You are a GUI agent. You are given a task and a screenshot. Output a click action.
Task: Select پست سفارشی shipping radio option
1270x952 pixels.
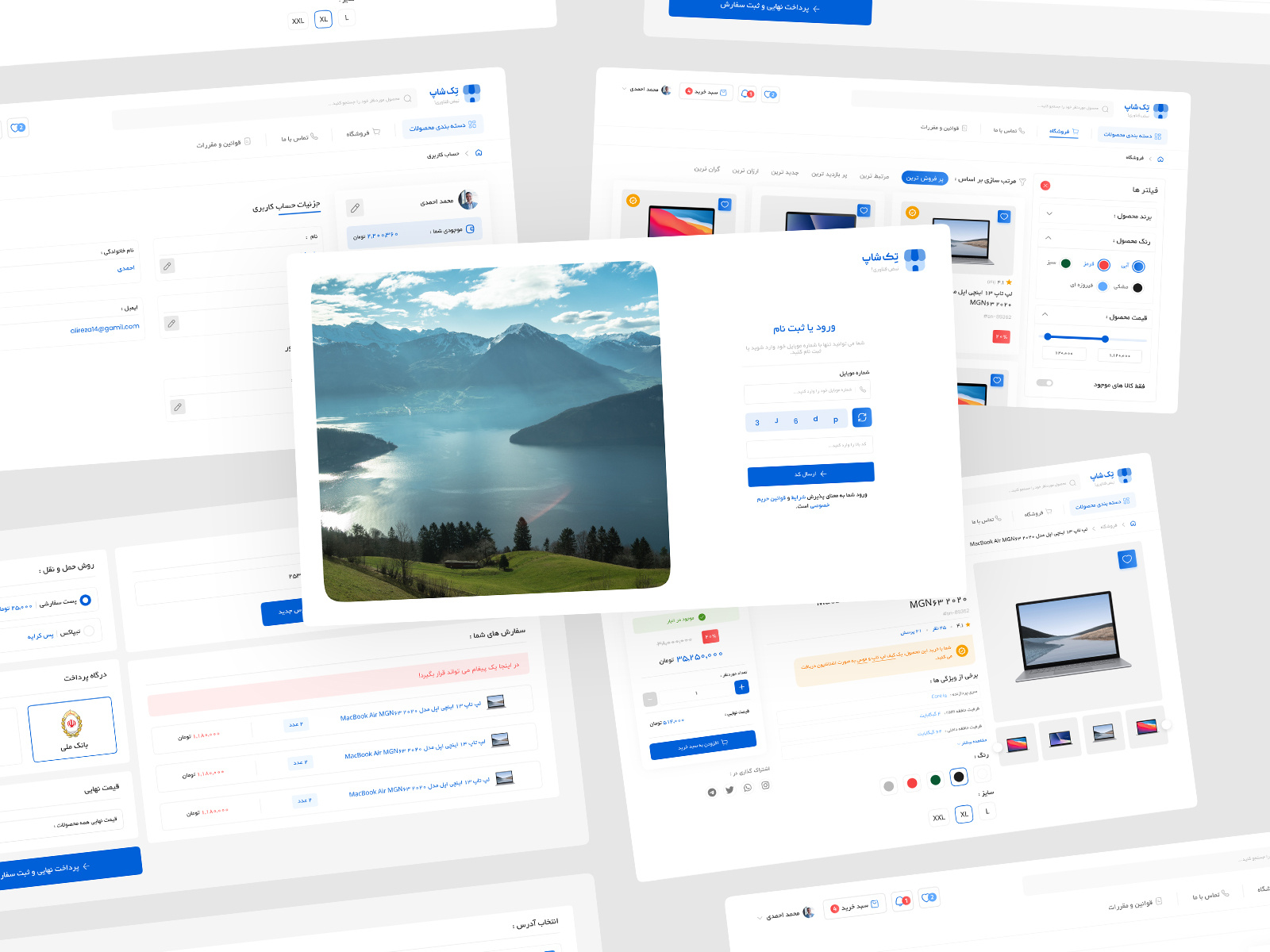tap(86, 600)
